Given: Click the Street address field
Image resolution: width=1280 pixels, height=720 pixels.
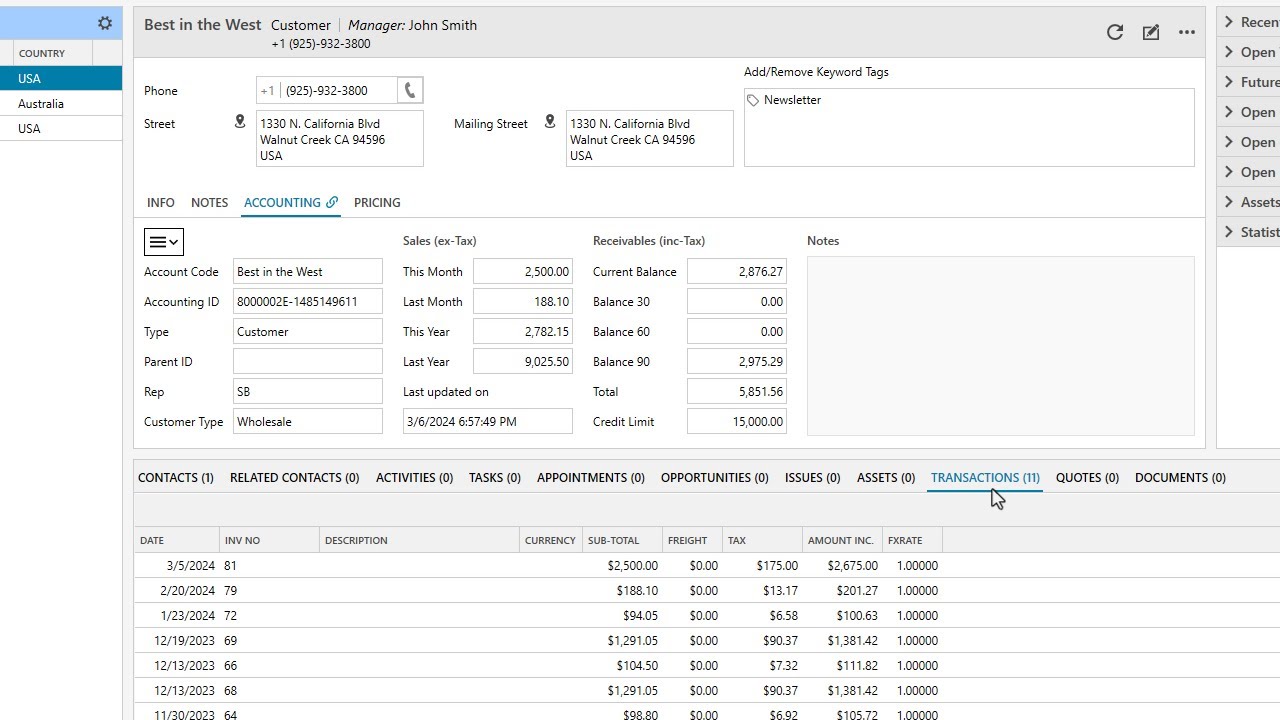Looking at the screenshot, I should [x=340, y=138].
